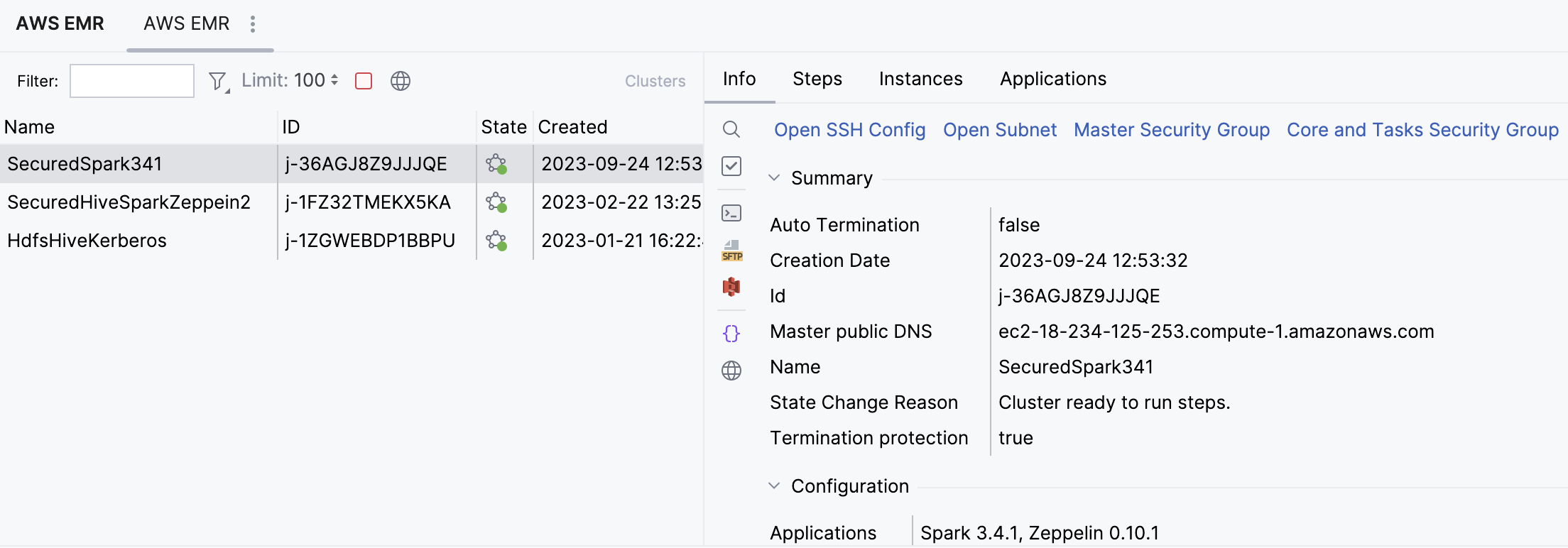The image size is (1568, 548).
Task: Collapse the Summary section
Action: 774,177
